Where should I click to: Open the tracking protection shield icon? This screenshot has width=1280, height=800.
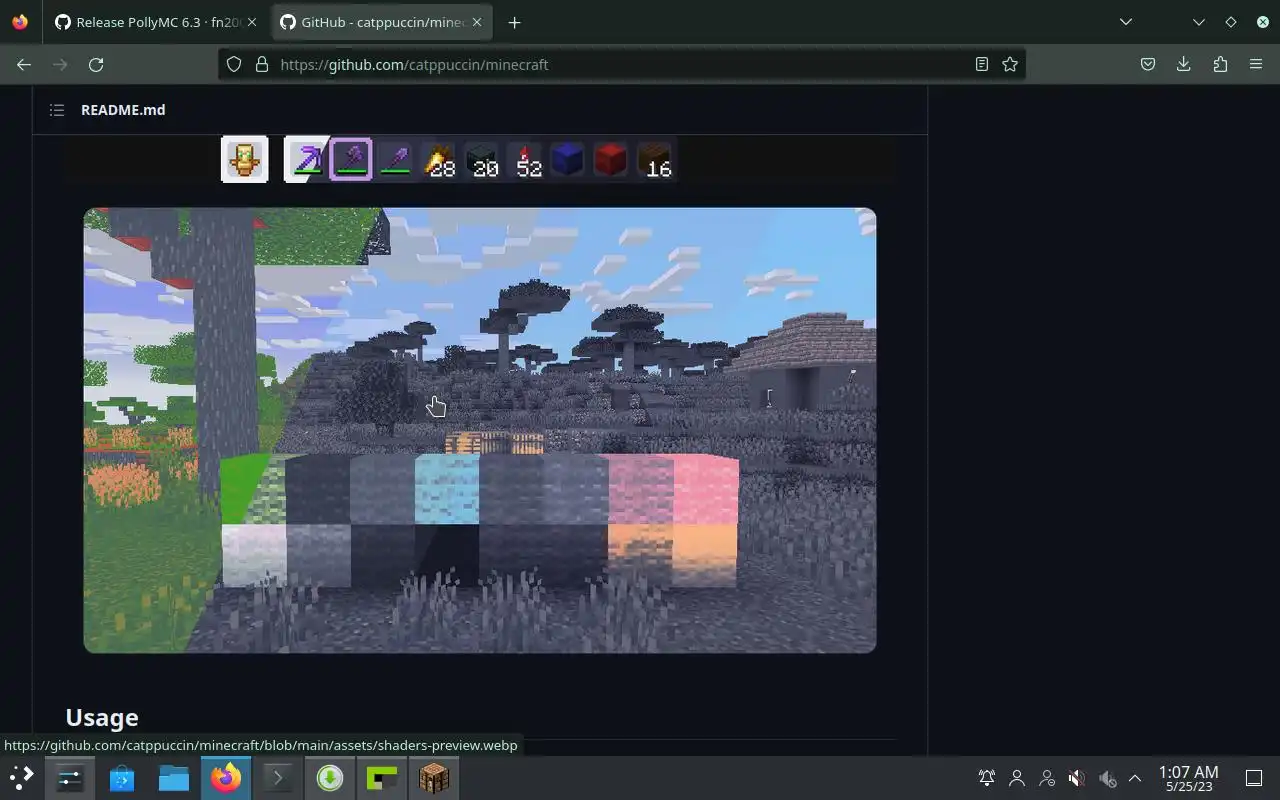pyautogui.click(x=234, y=64)
